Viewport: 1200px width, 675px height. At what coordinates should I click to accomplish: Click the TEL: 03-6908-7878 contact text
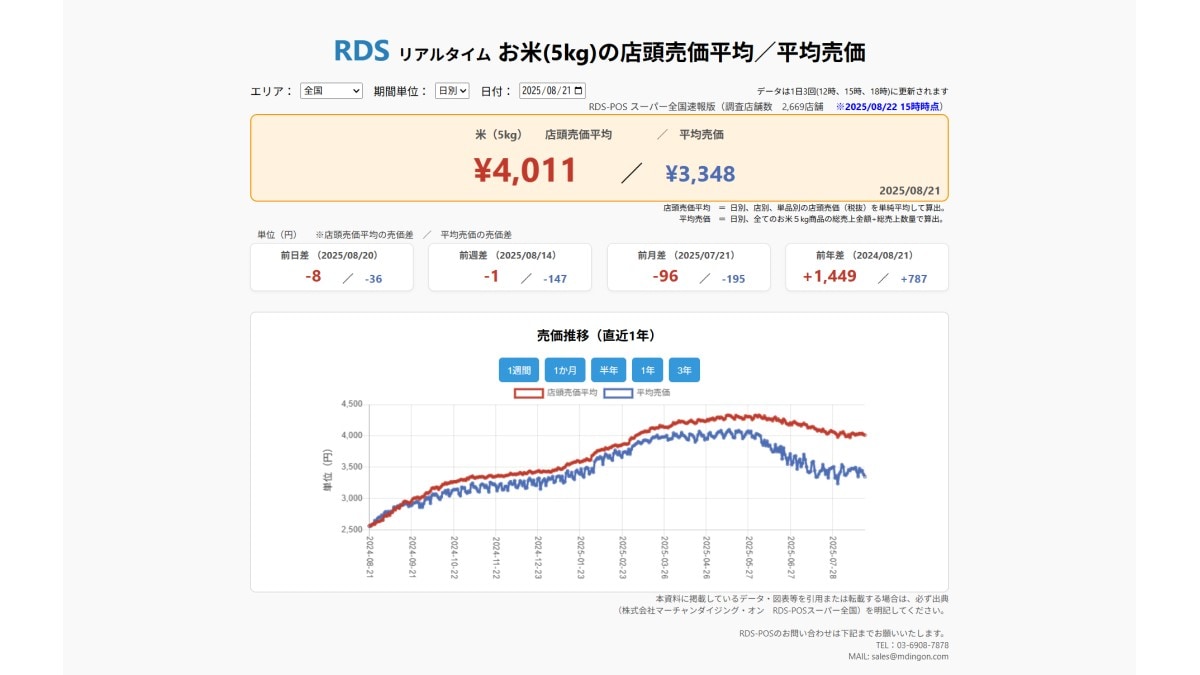[912, 645]
